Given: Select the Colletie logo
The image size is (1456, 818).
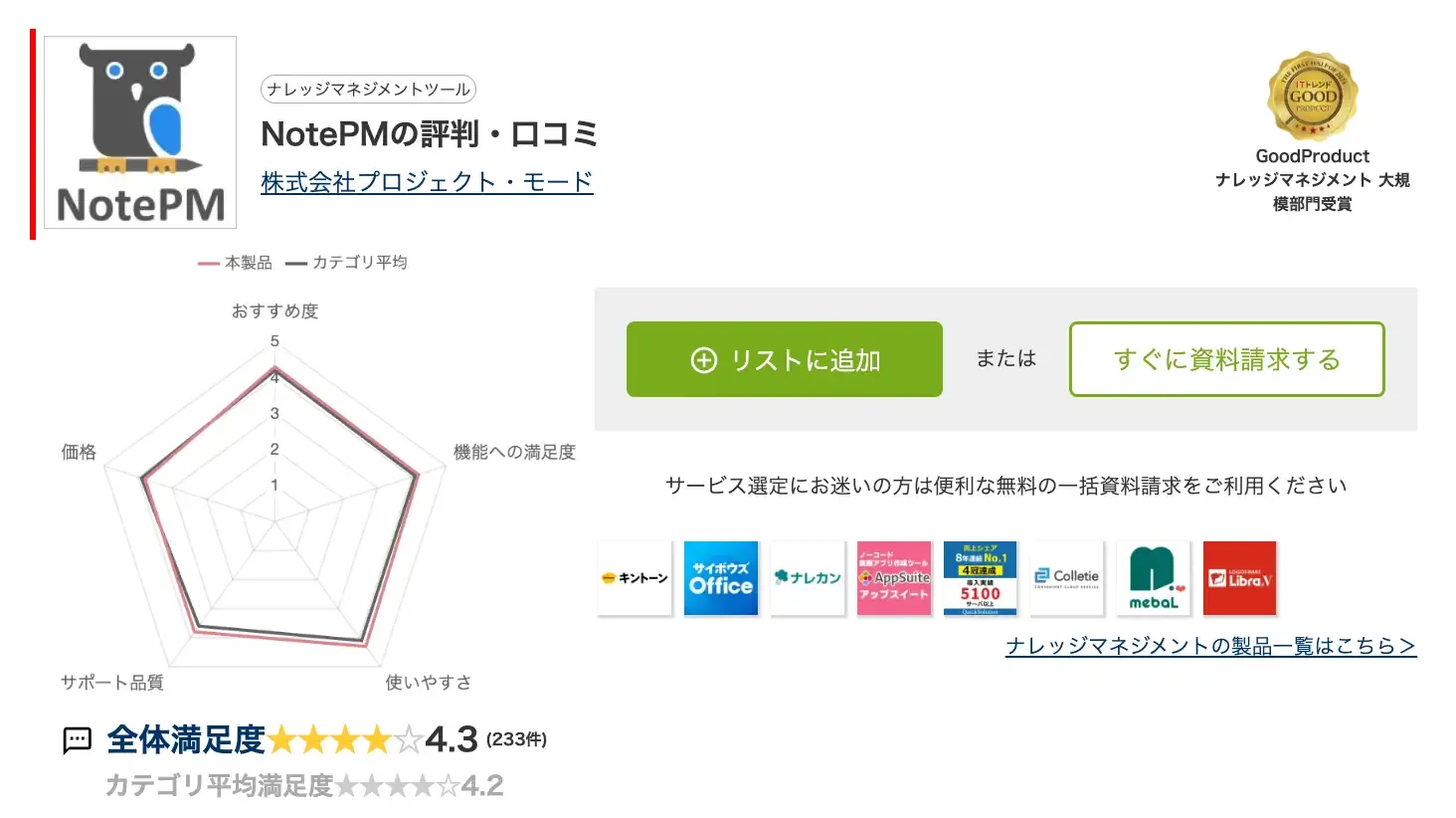Looking at the screenshot, I should (1067, 577).
